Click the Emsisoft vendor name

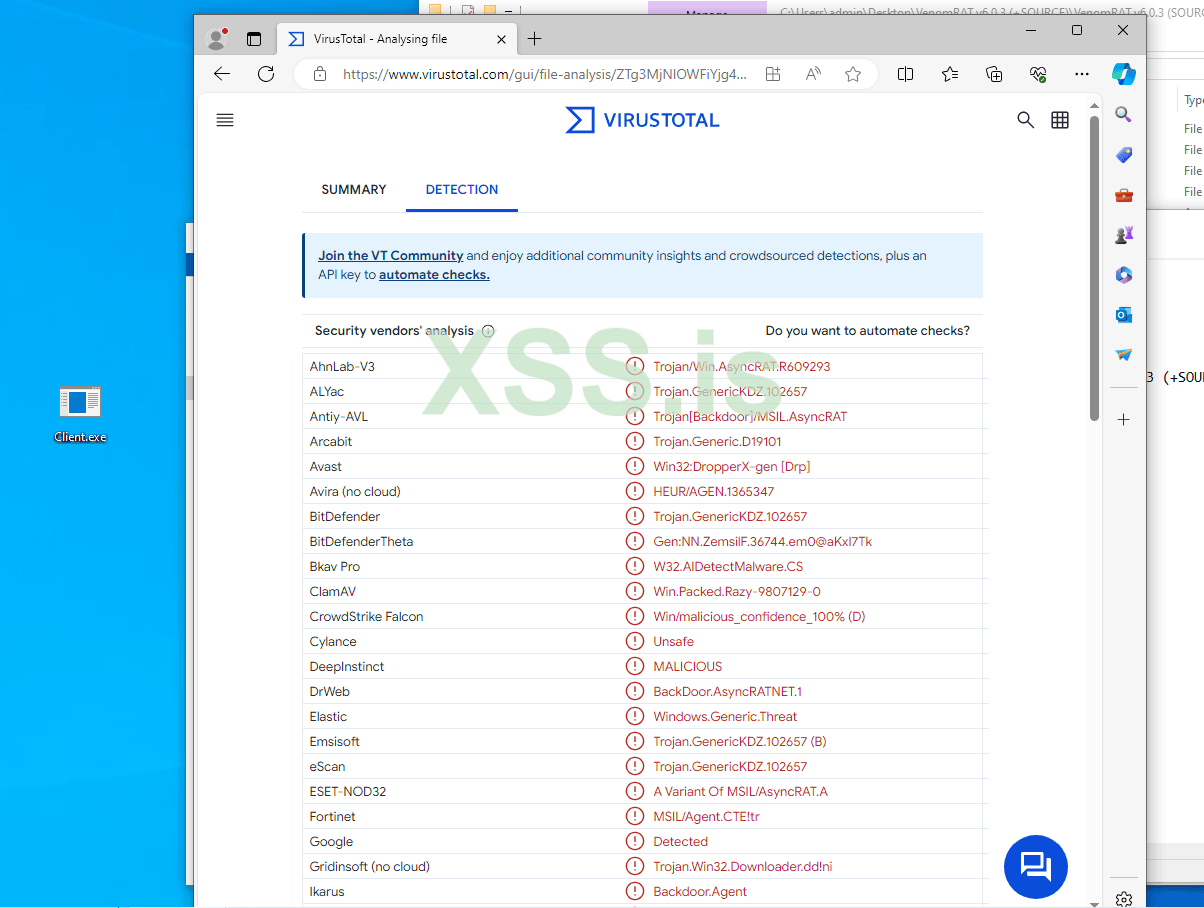pos(334,742)
